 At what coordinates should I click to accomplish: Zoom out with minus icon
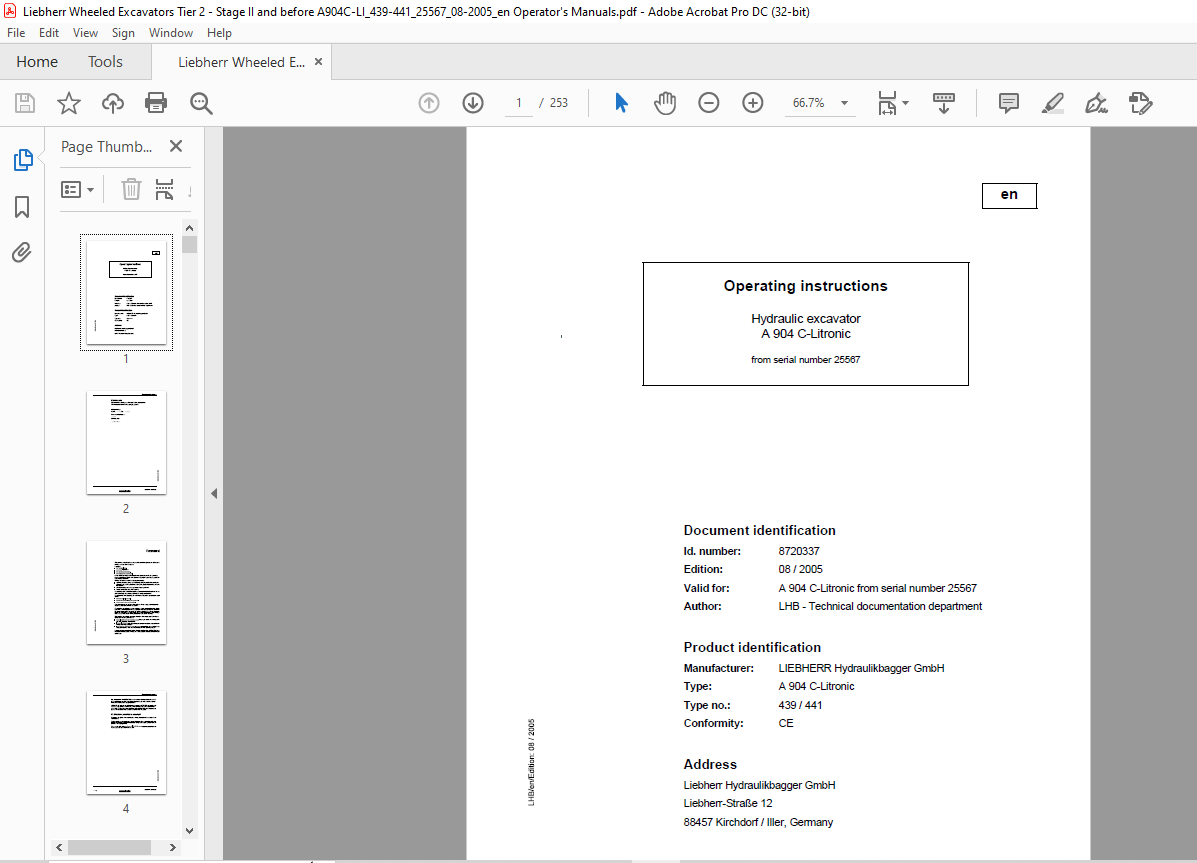pyautogui.click(x=708, y=102)
